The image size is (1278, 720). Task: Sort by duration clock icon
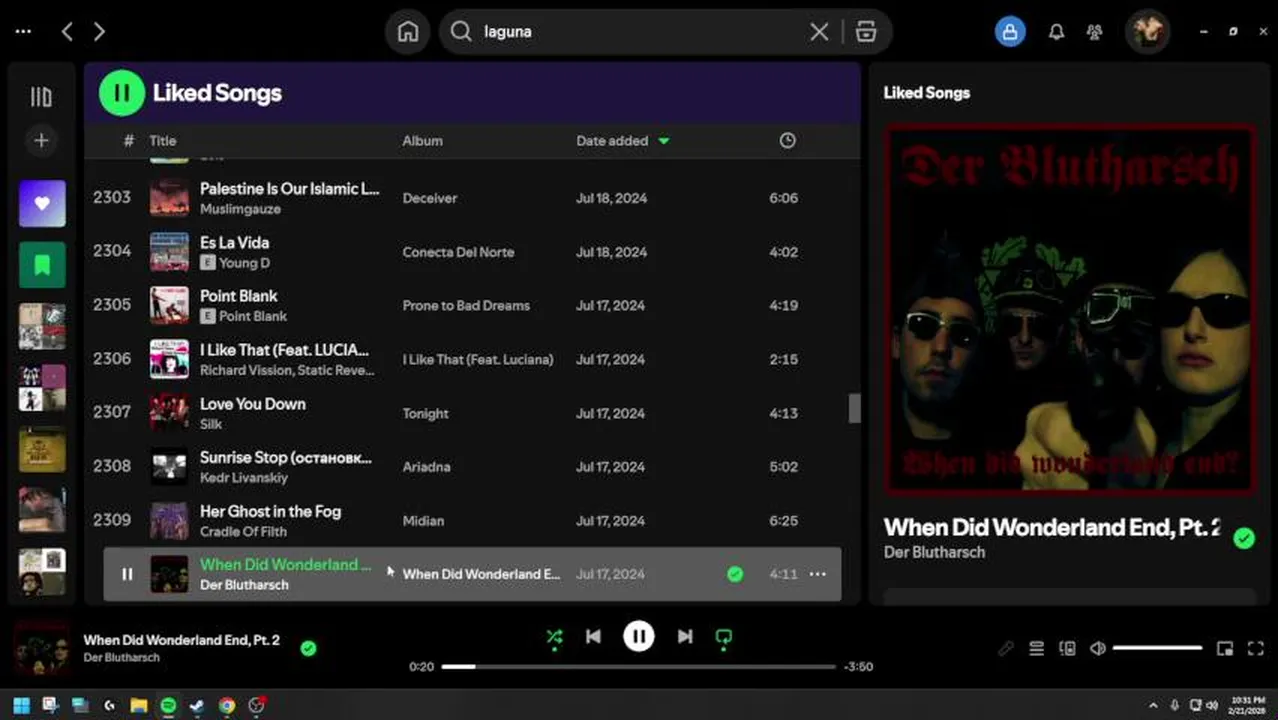click(x=788, y=141)
